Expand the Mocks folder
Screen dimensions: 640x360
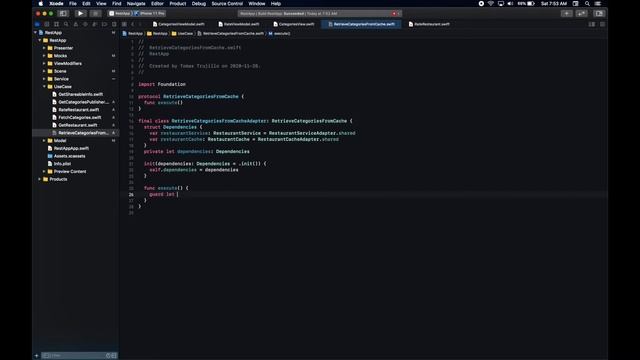click(44, 56)
